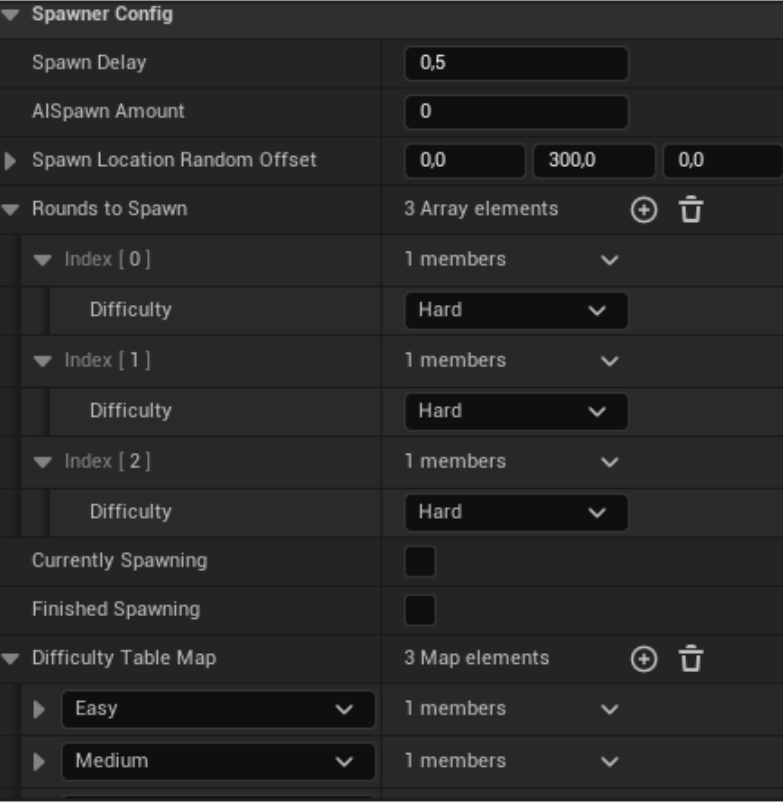
Task: Collapse the Index [0] entry
Action: pyautogui.click(x=42, y=260)
